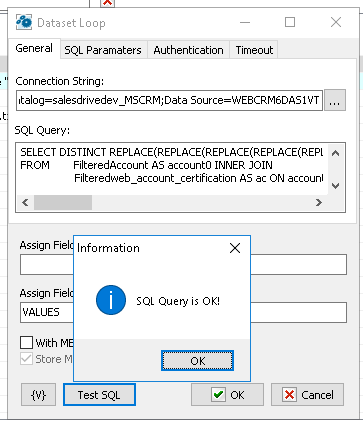Click SQL Query horizontal scrollbar right arrow
Screen dimensions: 363x424
click(x=319, y=202)
